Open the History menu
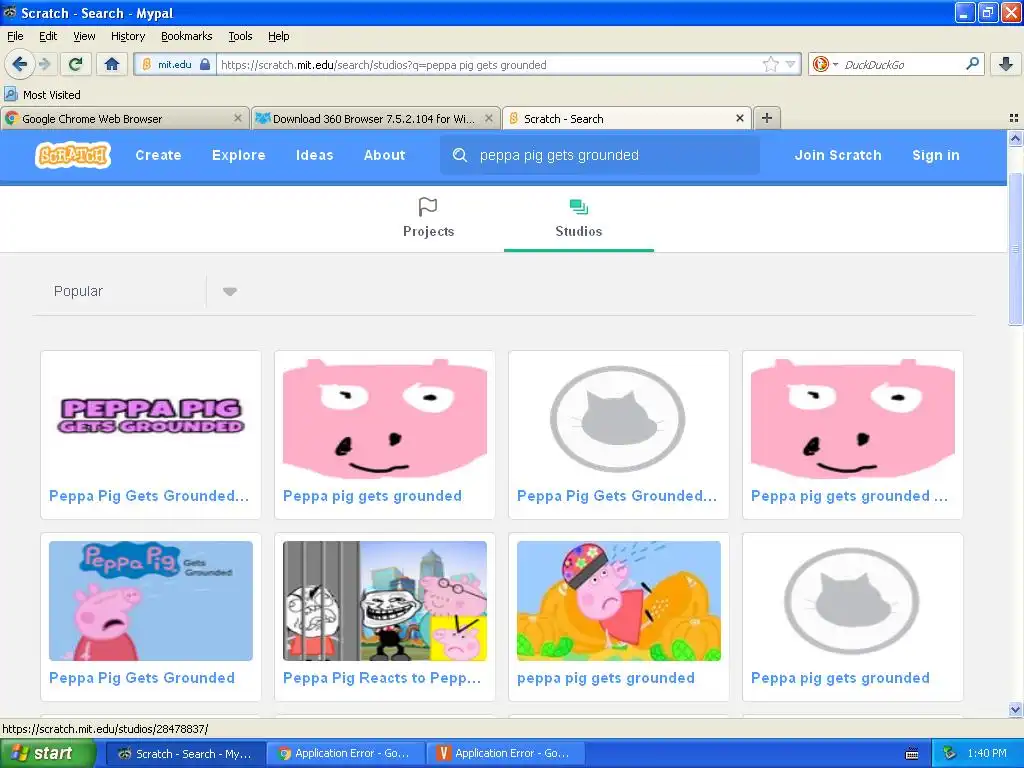Screen dimensions: 1024x768 pos(127,36)
